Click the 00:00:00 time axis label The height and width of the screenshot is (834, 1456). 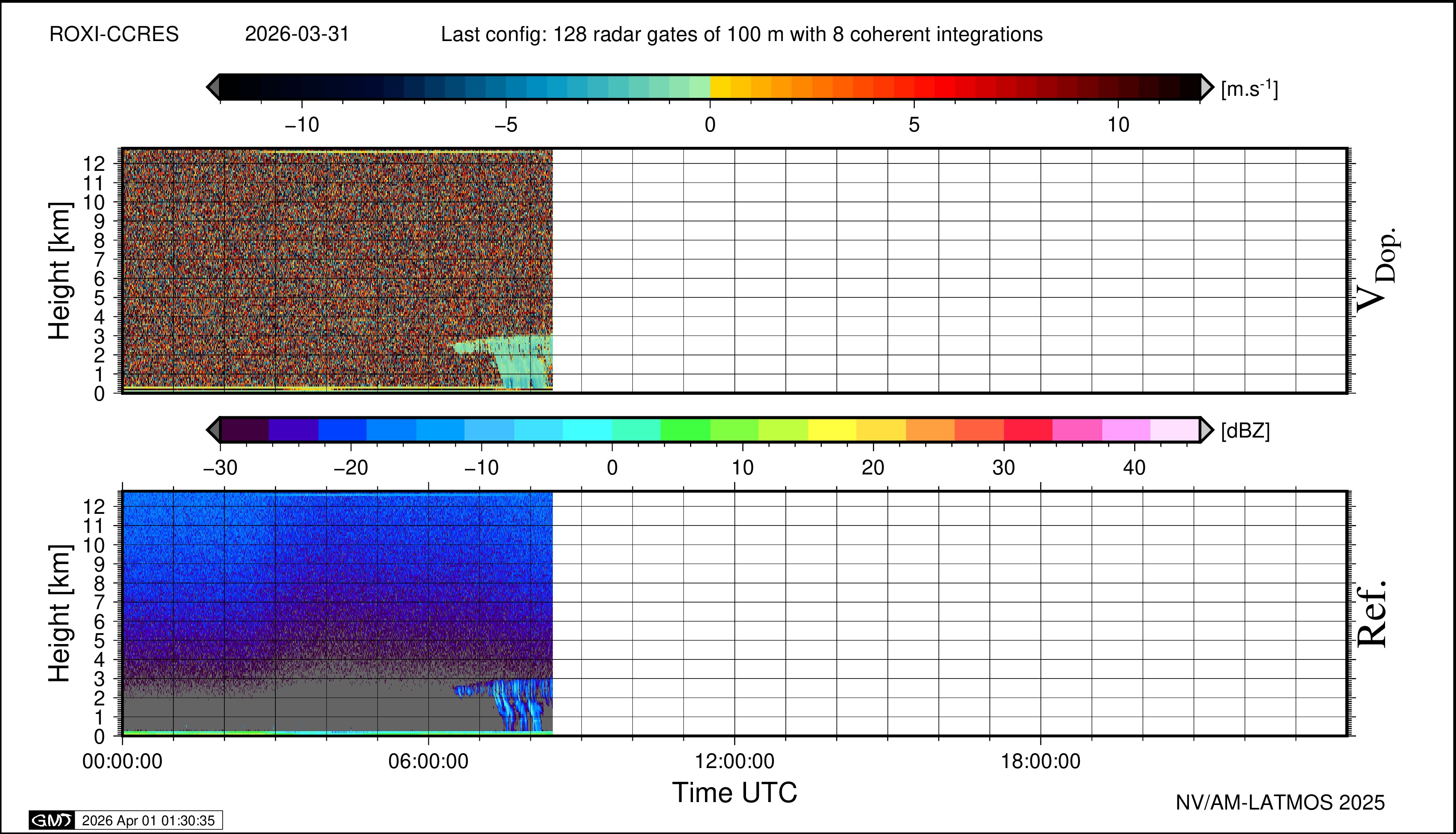point(123,761)
